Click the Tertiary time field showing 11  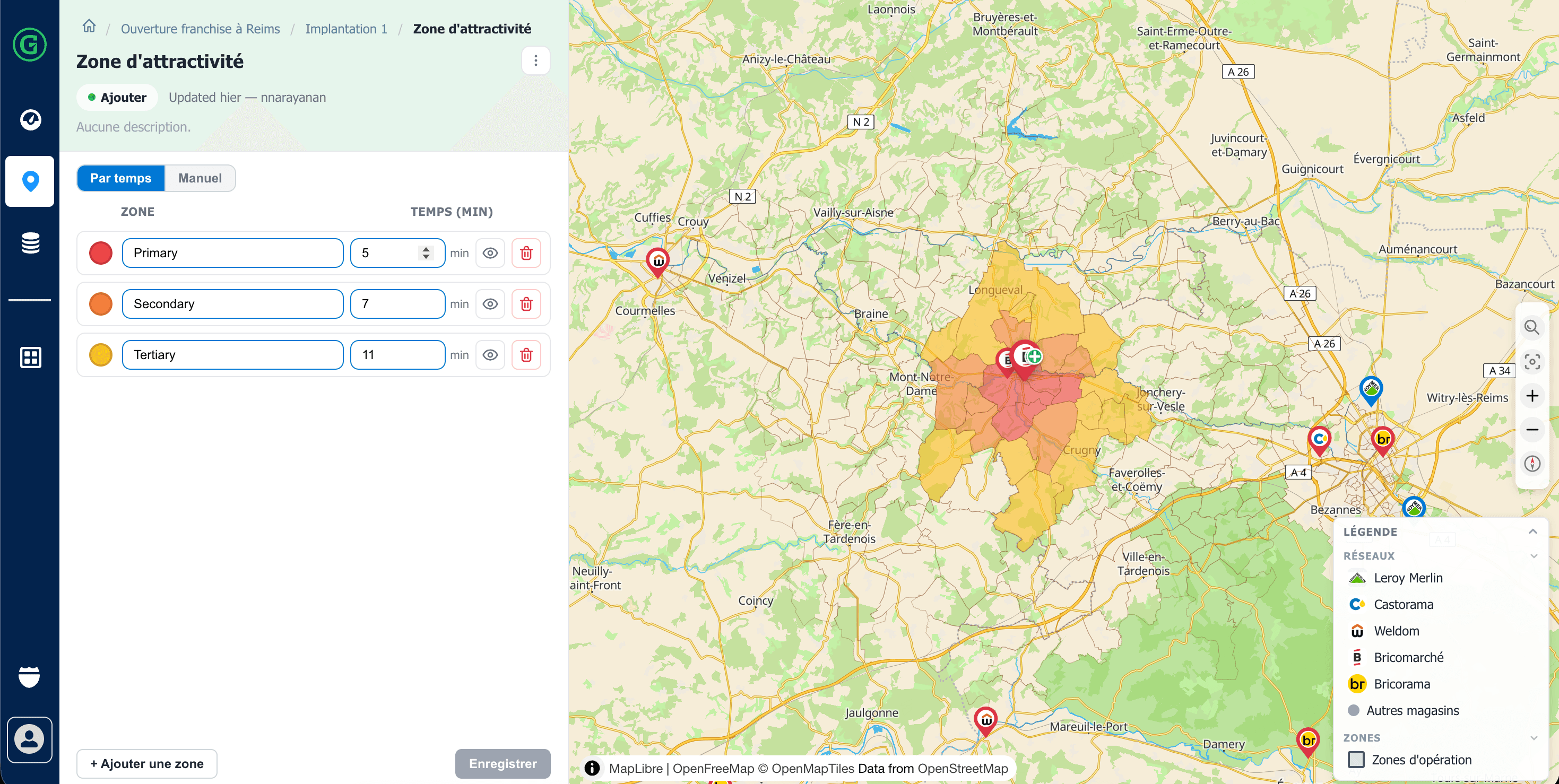tap(397, 354)
